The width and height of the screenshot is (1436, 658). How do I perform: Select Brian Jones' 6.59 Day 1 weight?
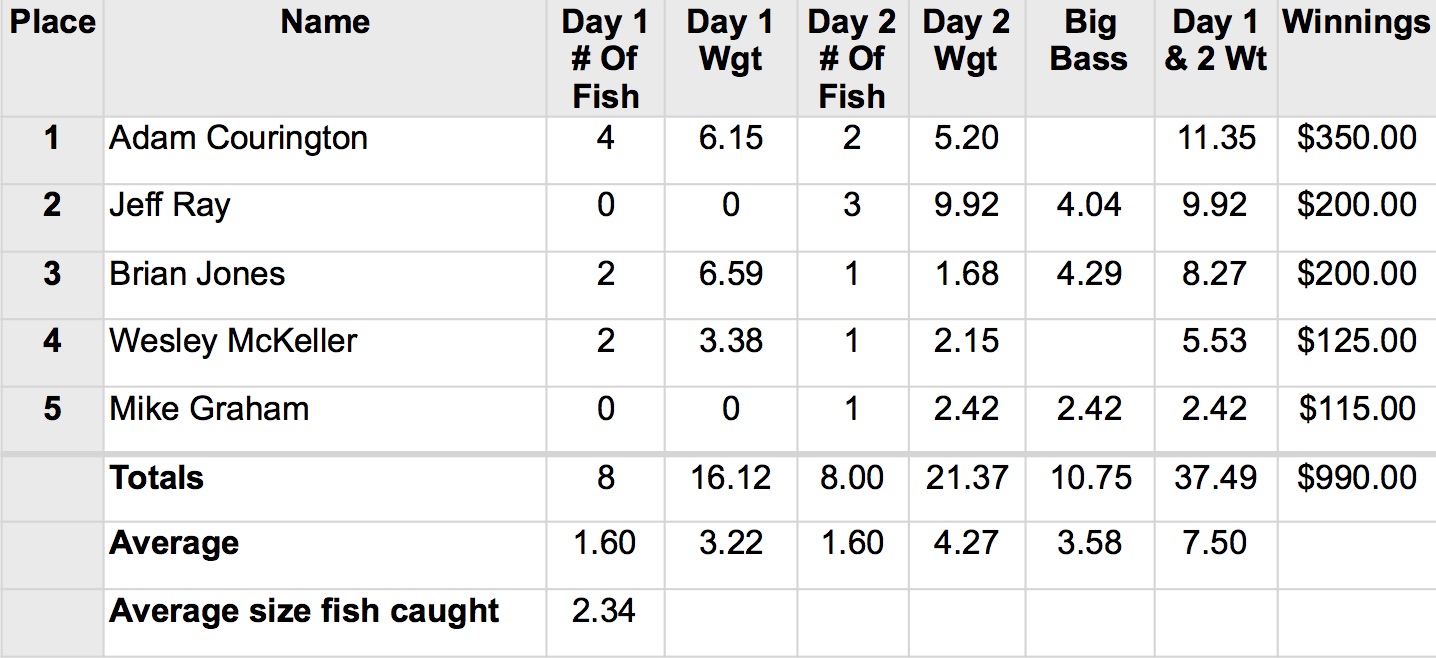pos(731,274)
